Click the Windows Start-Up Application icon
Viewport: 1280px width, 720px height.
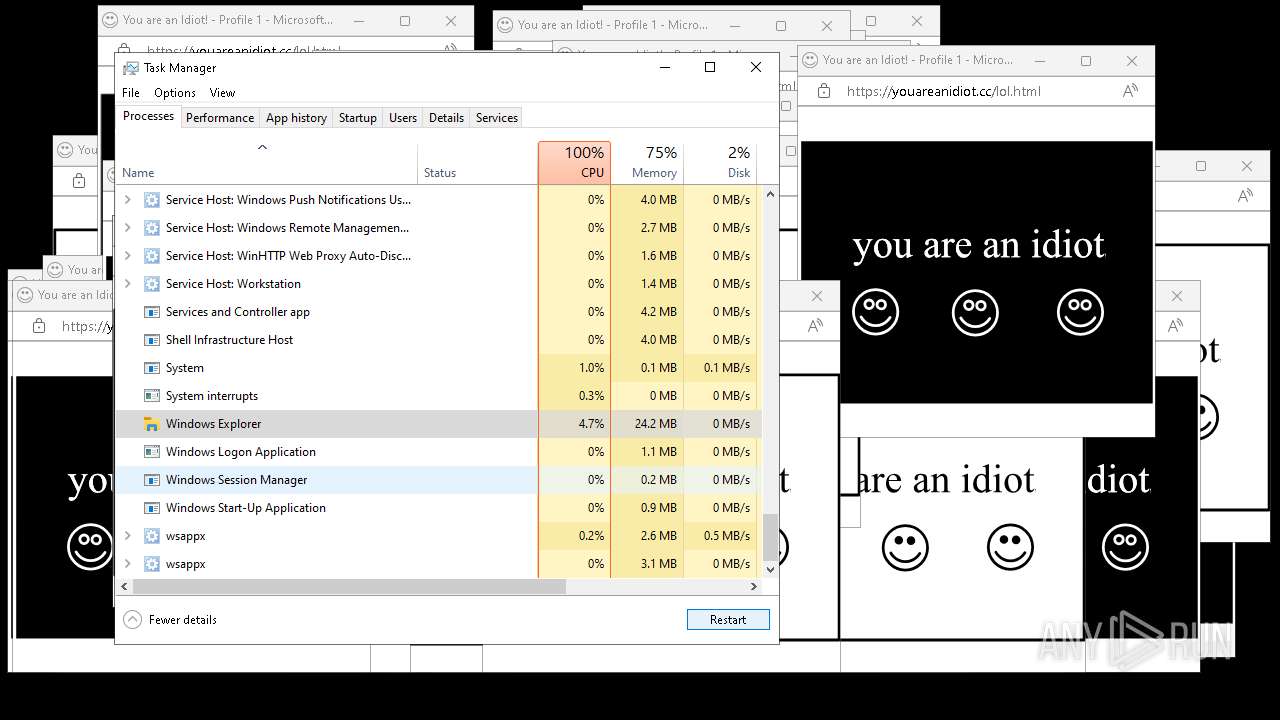coord(152,508)
